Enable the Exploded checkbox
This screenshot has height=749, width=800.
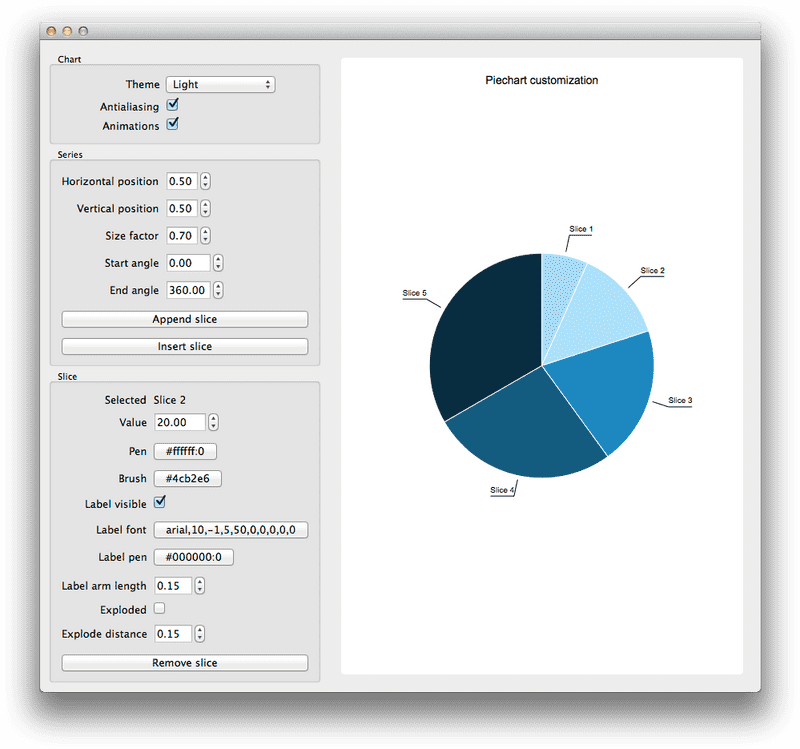[159, 609]
